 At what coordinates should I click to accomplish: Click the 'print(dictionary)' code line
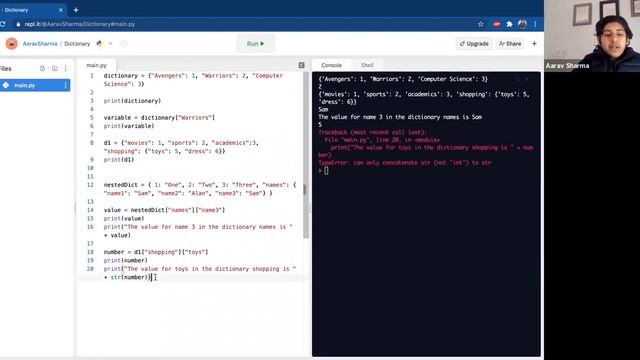pyautogui.click(x=132, y=101)
